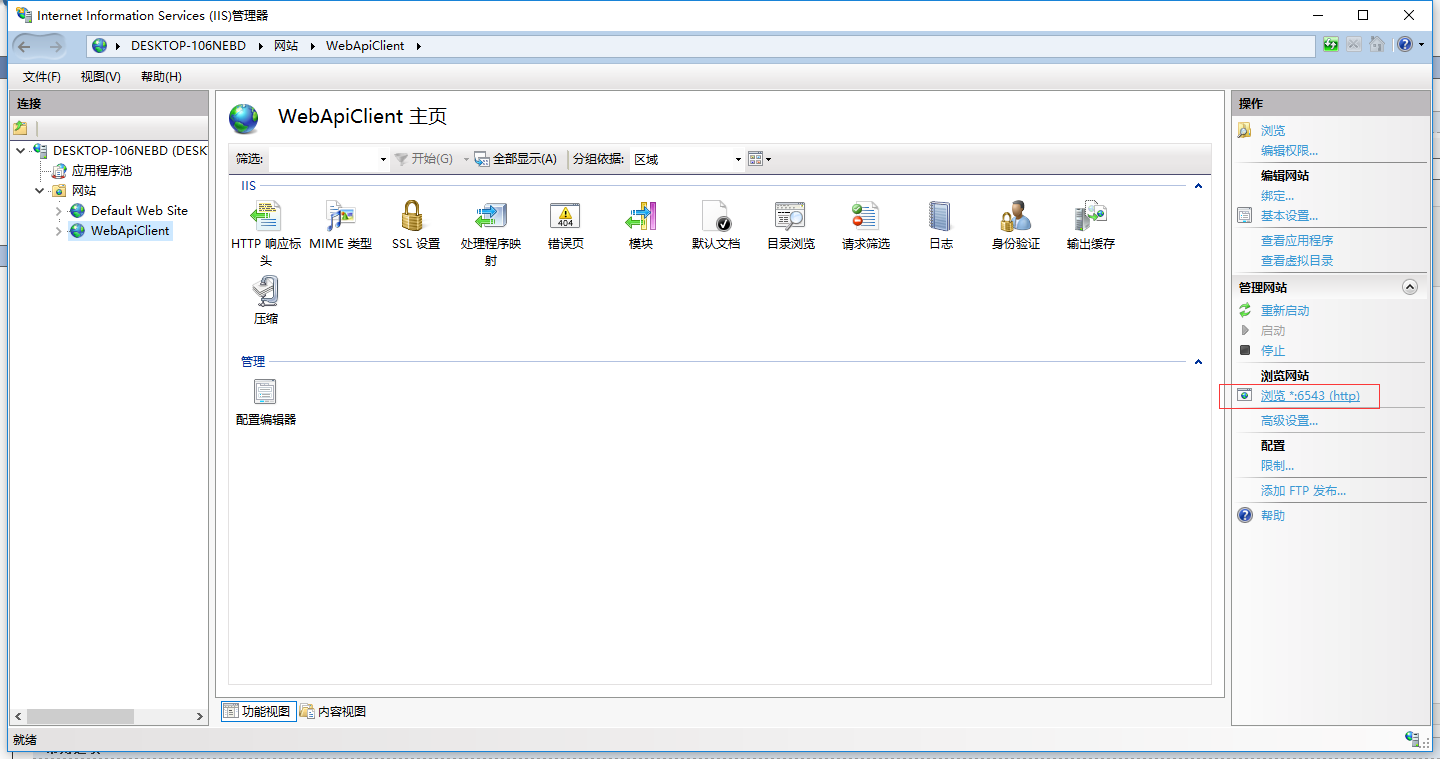Click the 编辑权限... action link
The image size is (1440, 759).
click(x=1289, y=151)
